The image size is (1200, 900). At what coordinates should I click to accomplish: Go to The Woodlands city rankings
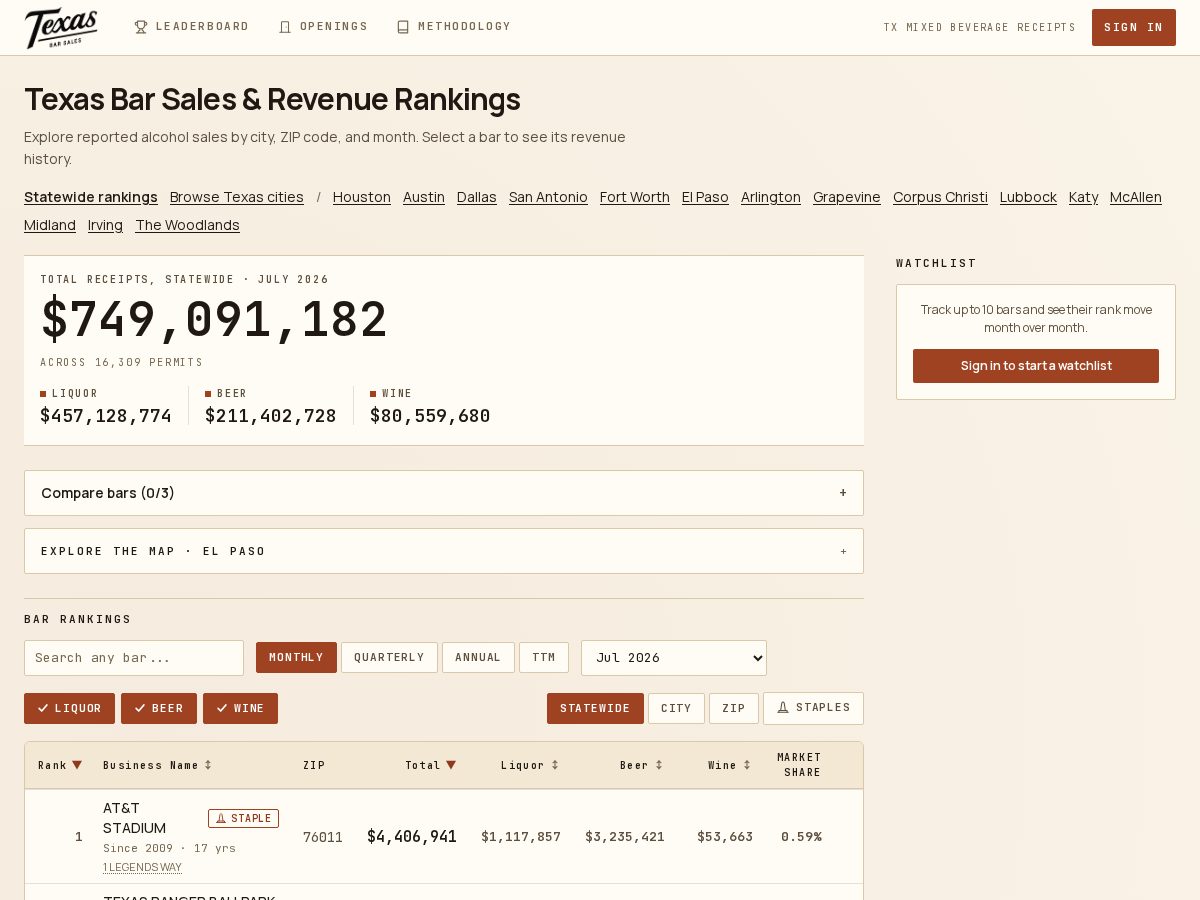point(188,225)
